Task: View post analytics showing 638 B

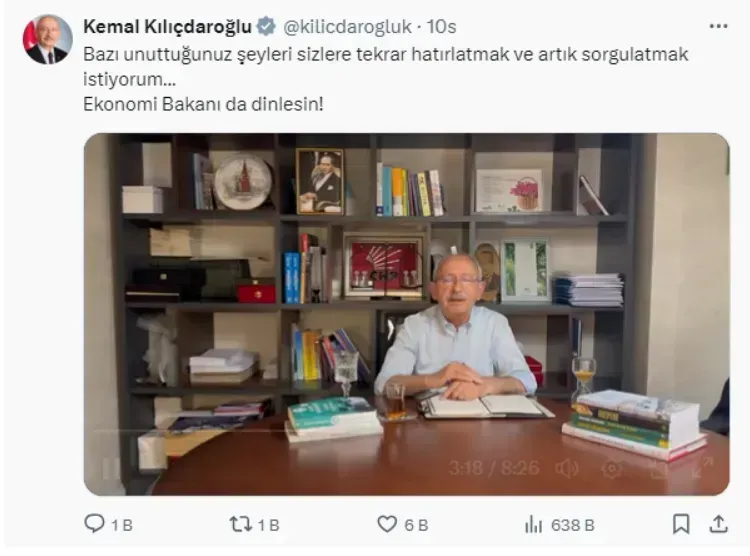Action: click(559, 525)
